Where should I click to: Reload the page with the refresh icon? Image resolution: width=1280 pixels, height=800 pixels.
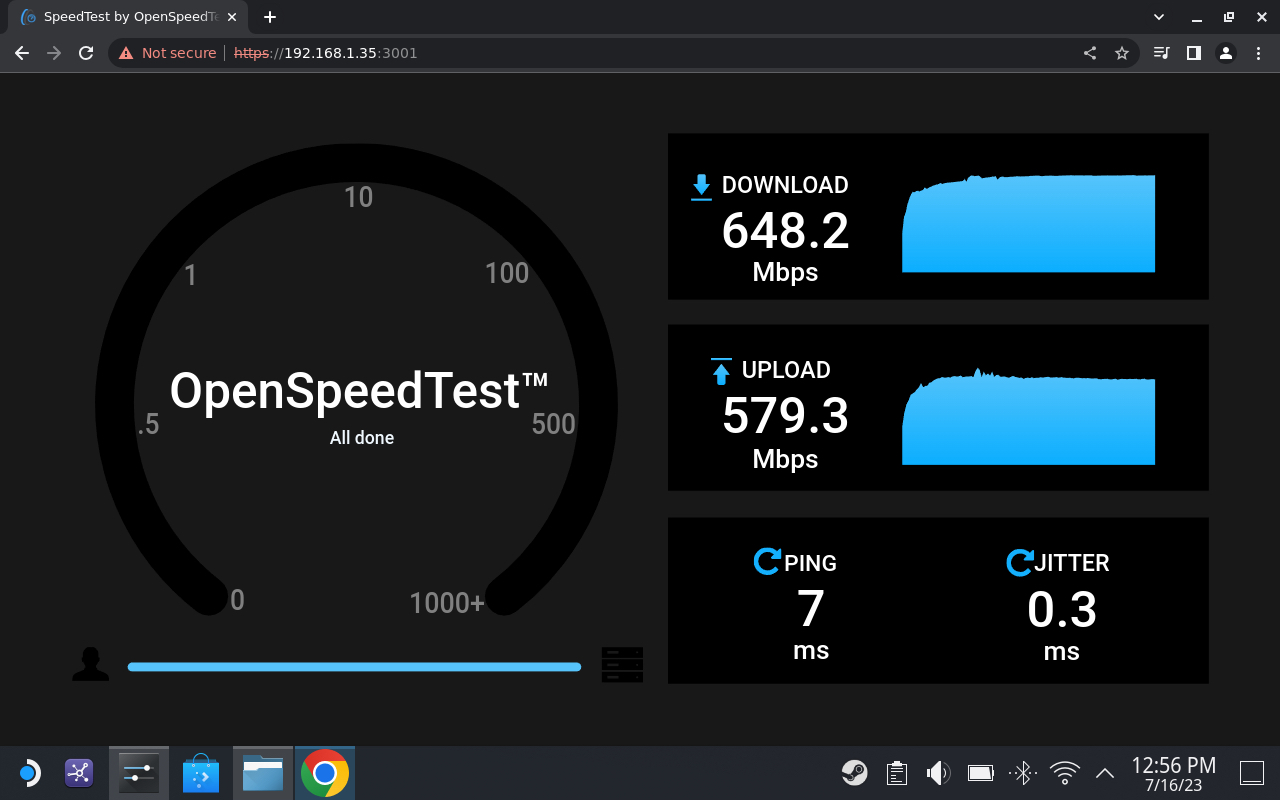click(x=86, y=53)
